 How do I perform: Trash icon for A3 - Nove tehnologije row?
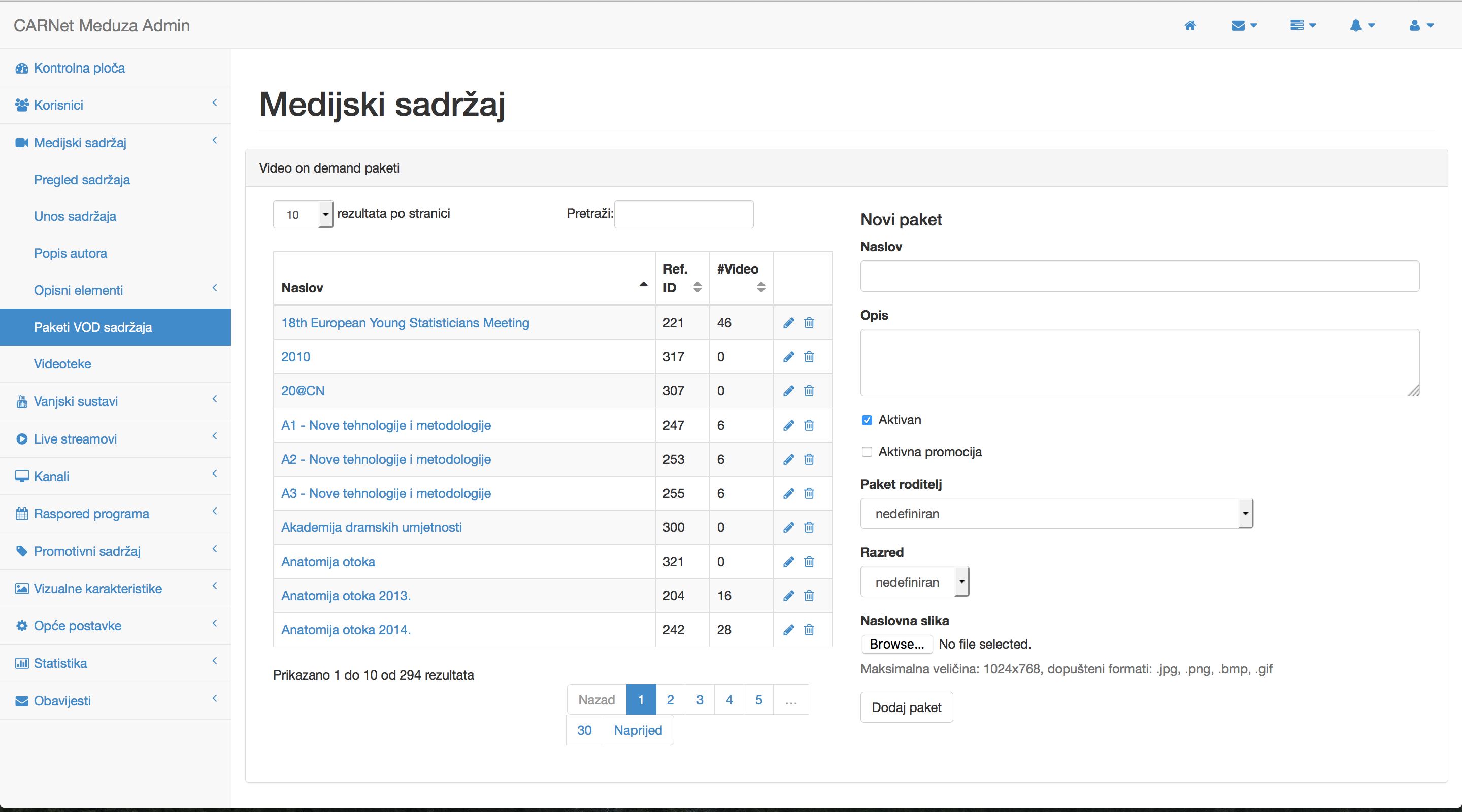[x=809, y=494]
